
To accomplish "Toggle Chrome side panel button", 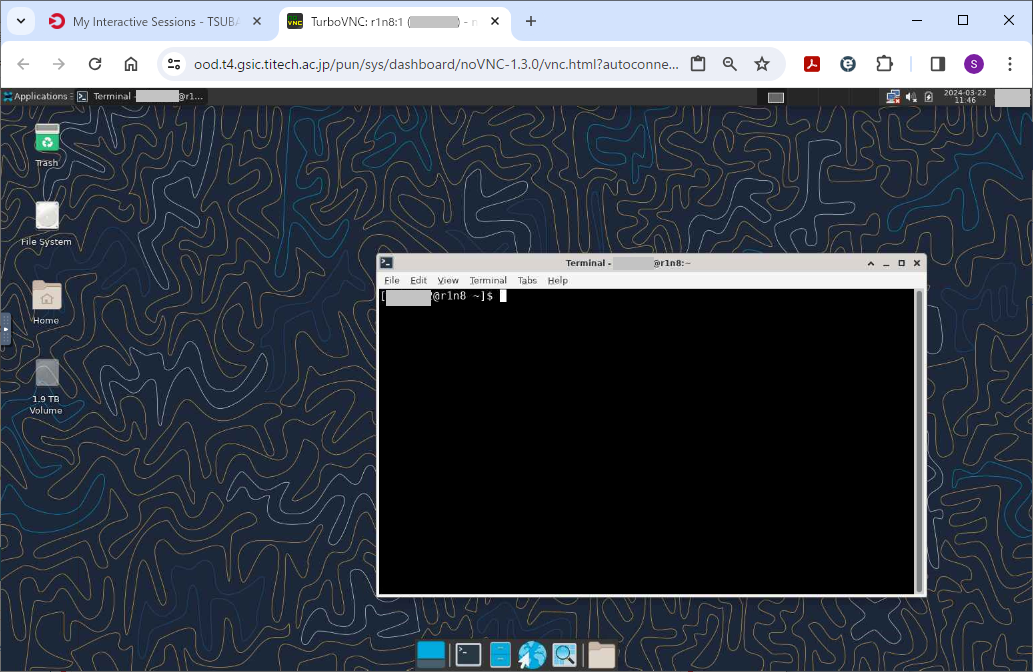I will (937, 64).
